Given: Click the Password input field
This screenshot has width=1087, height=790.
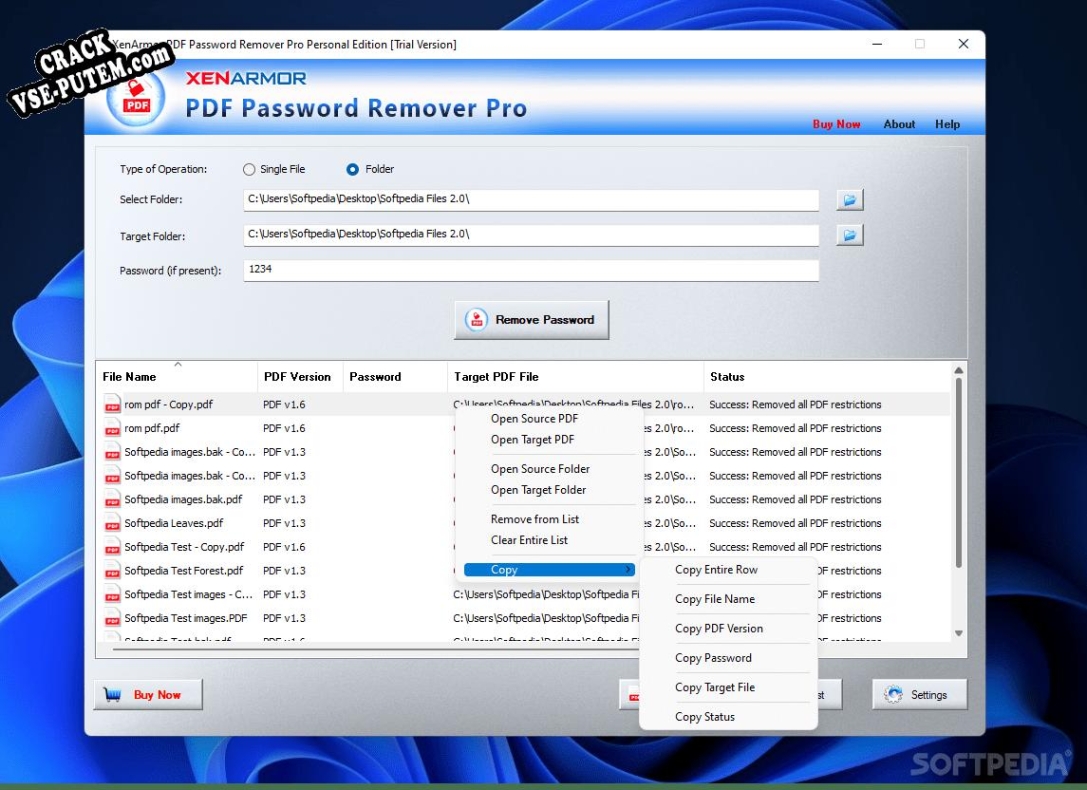Looking at the screenshot, I should [x=530, y=270].
